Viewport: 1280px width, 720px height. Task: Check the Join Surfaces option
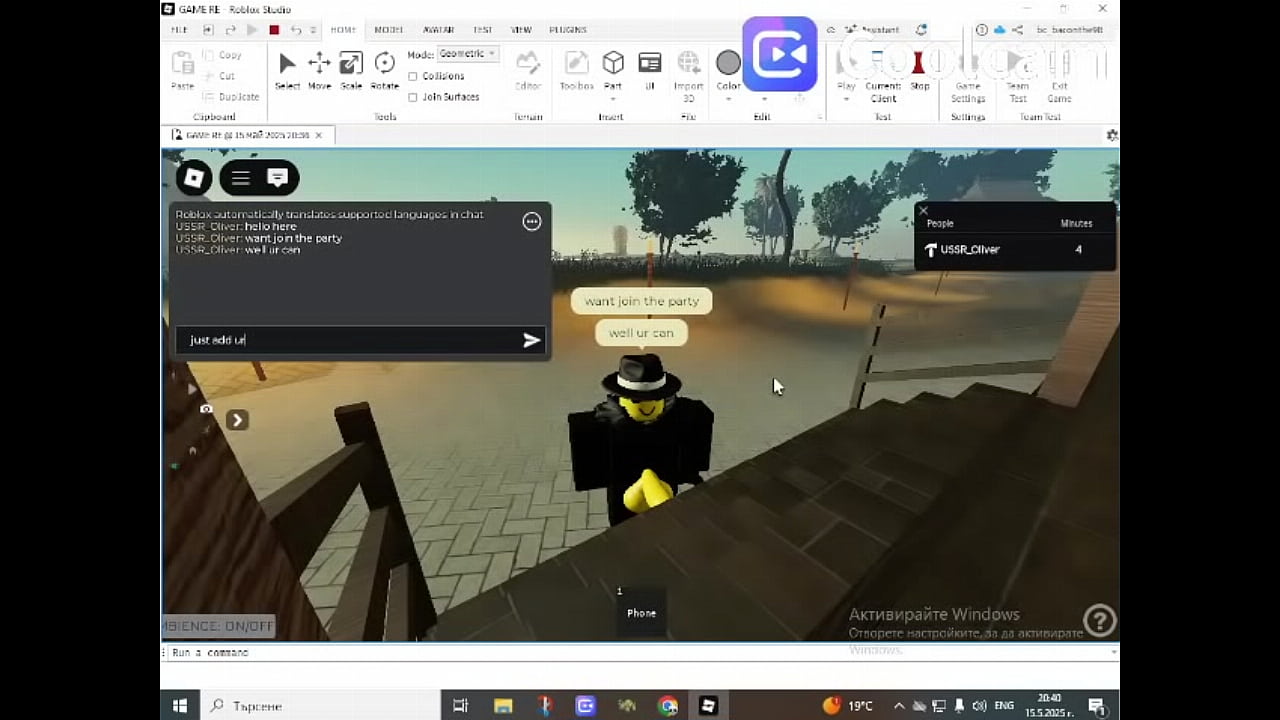pyautogui.click(x=413, y=97)
